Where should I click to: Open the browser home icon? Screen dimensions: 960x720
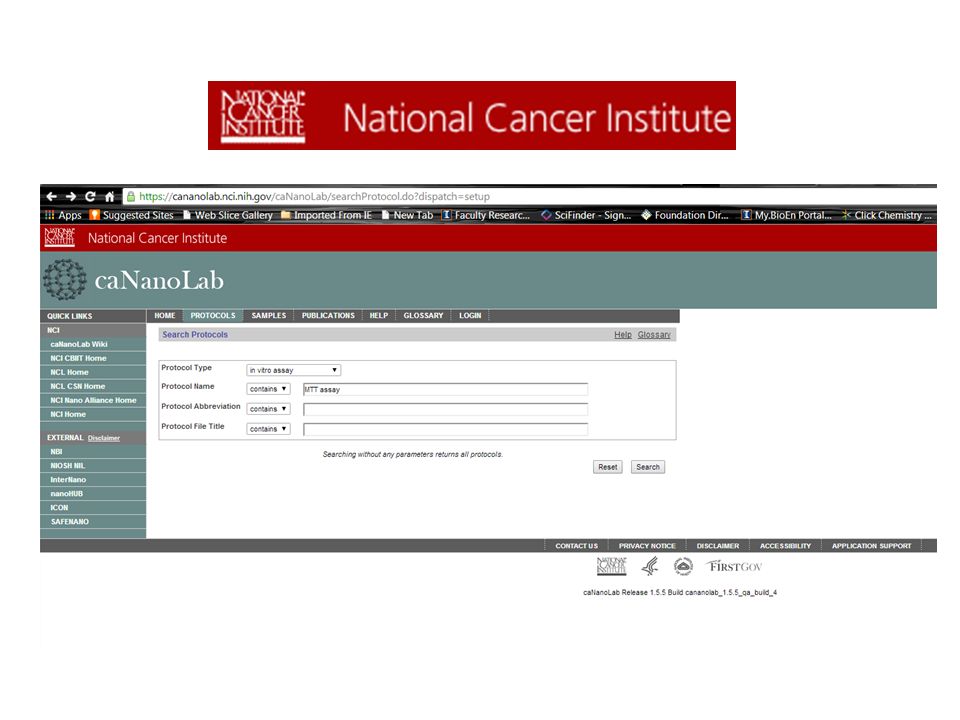110,197
